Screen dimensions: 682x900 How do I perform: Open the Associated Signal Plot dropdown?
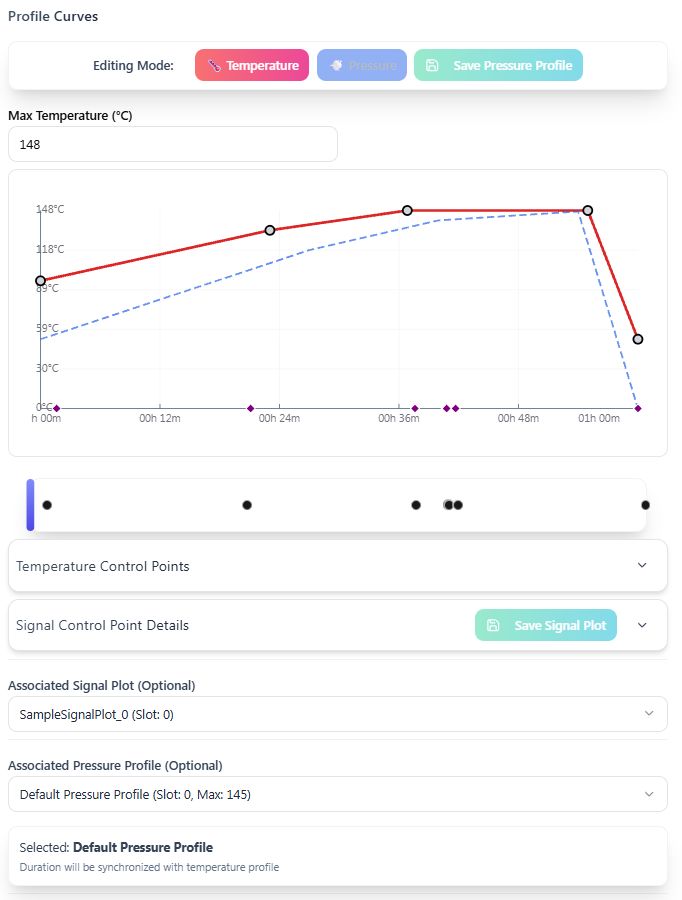337,714
